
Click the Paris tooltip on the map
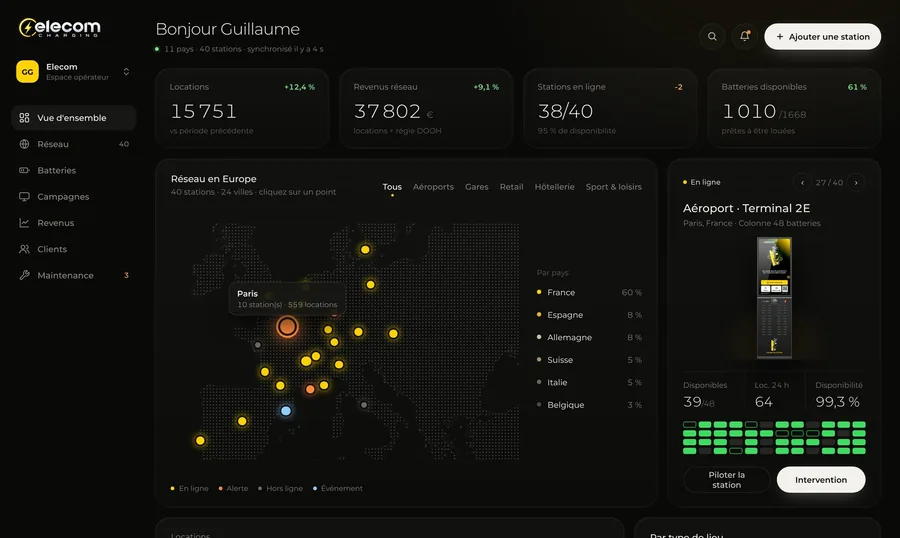click(x=287, y=299)
